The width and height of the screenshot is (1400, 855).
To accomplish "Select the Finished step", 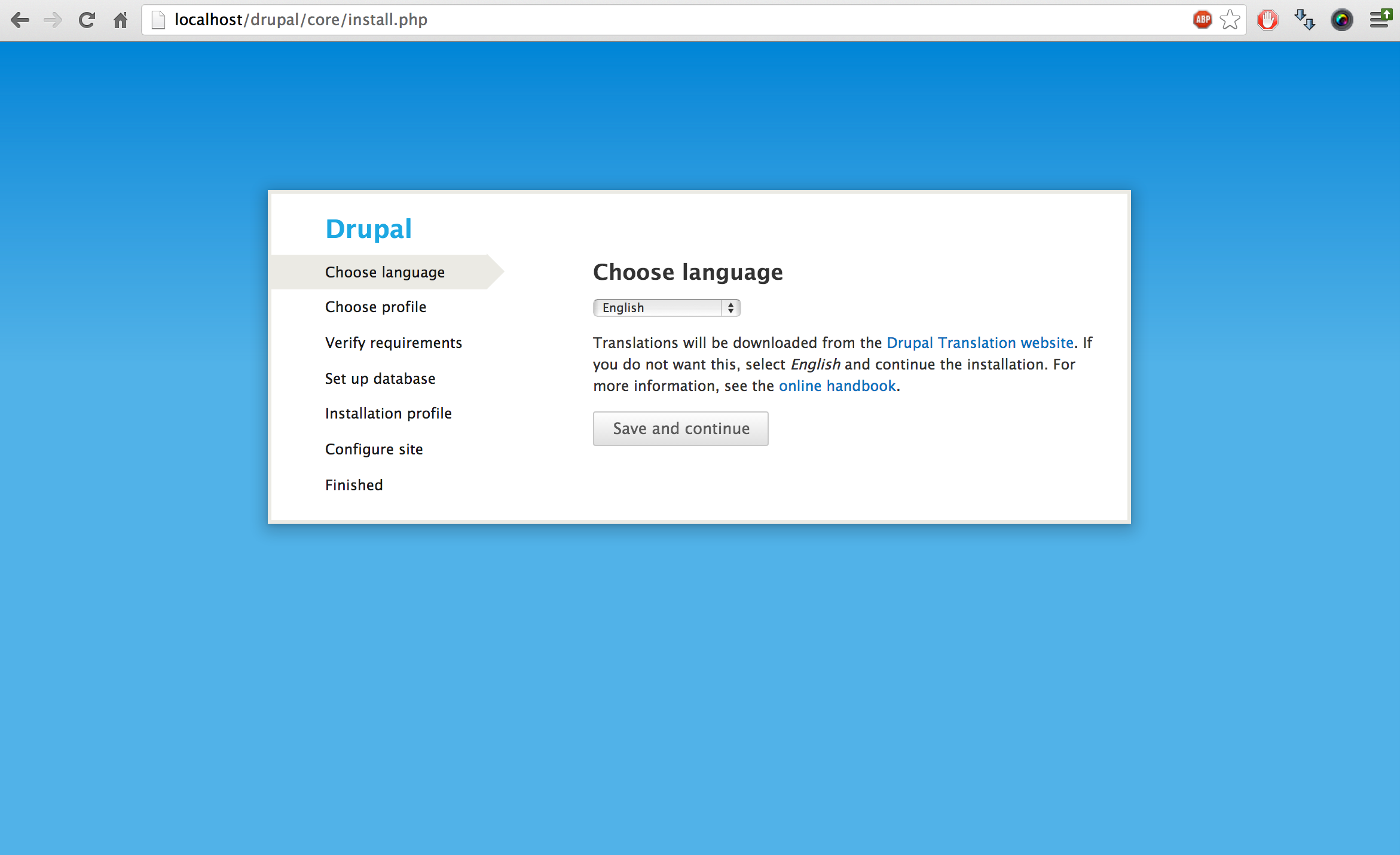I will (354, 485).
